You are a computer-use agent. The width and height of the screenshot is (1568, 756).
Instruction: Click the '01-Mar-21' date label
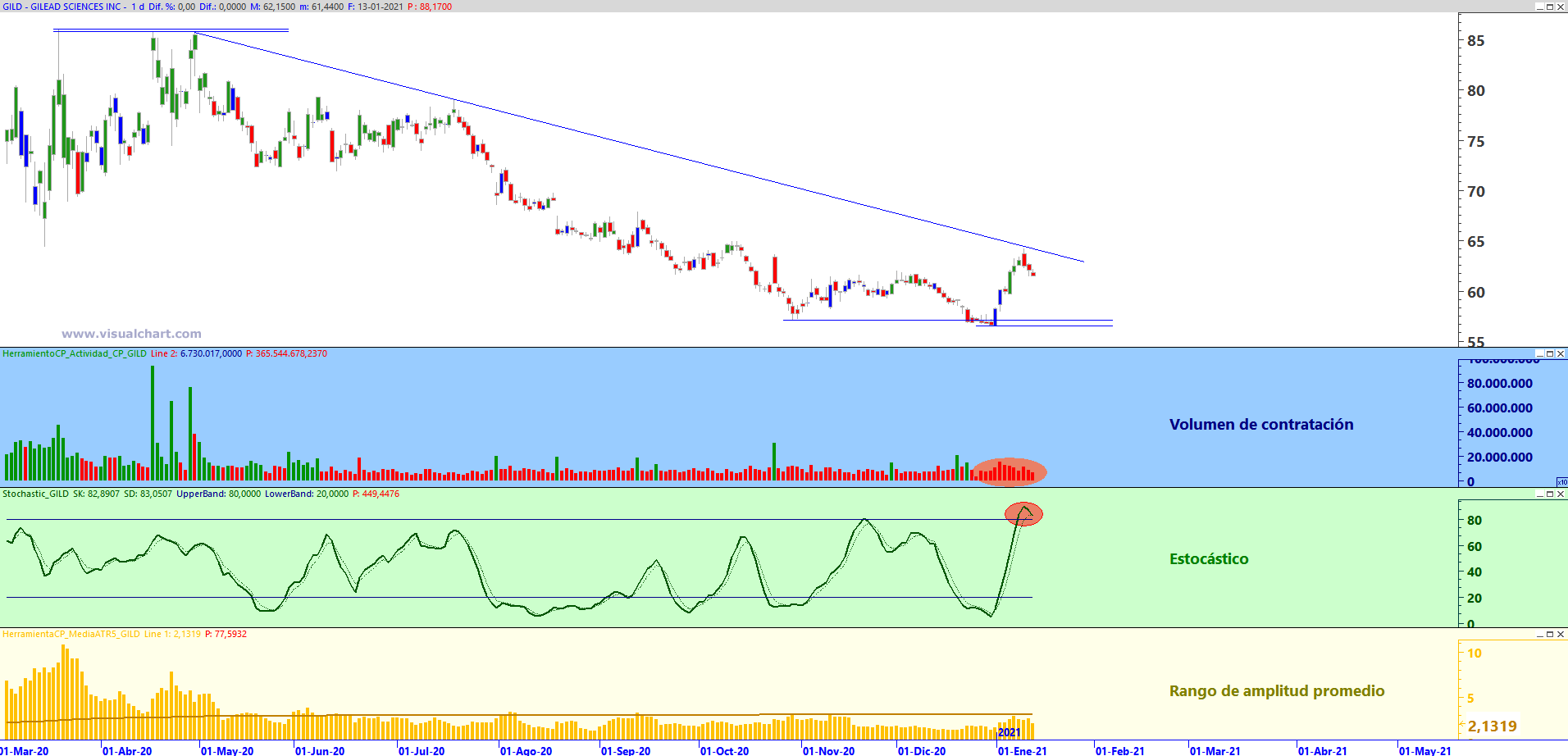[x=1215, y=750]
